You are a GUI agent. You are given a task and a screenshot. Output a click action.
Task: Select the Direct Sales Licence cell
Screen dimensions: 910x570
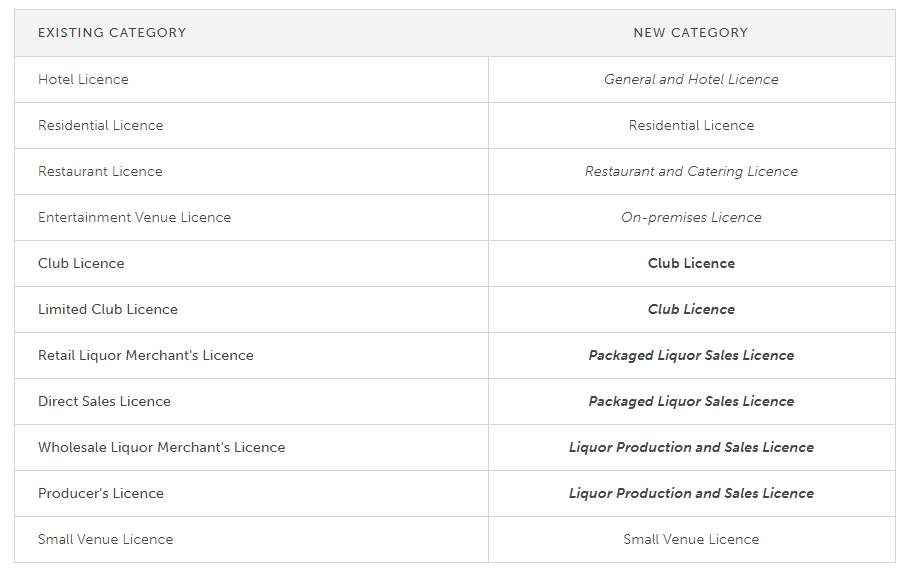point(104,401)
